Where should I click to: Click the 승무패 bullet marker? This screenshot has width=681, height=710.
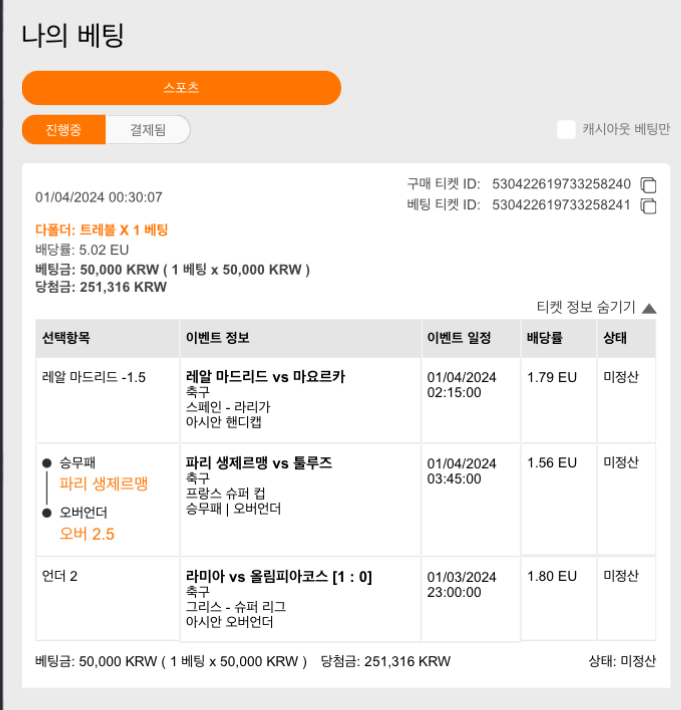tap(47, 463)
